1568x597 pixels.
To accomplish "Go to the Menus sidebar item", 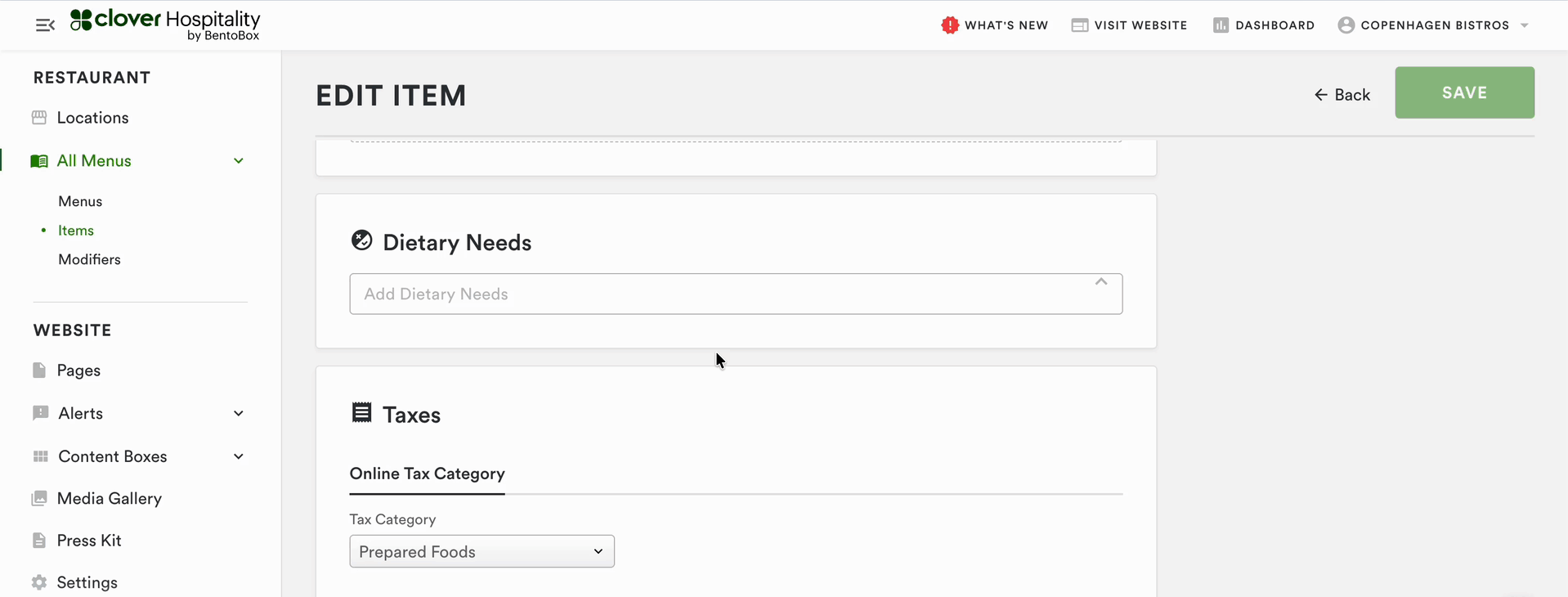I will pyautogui.click(x=80, y=202).
